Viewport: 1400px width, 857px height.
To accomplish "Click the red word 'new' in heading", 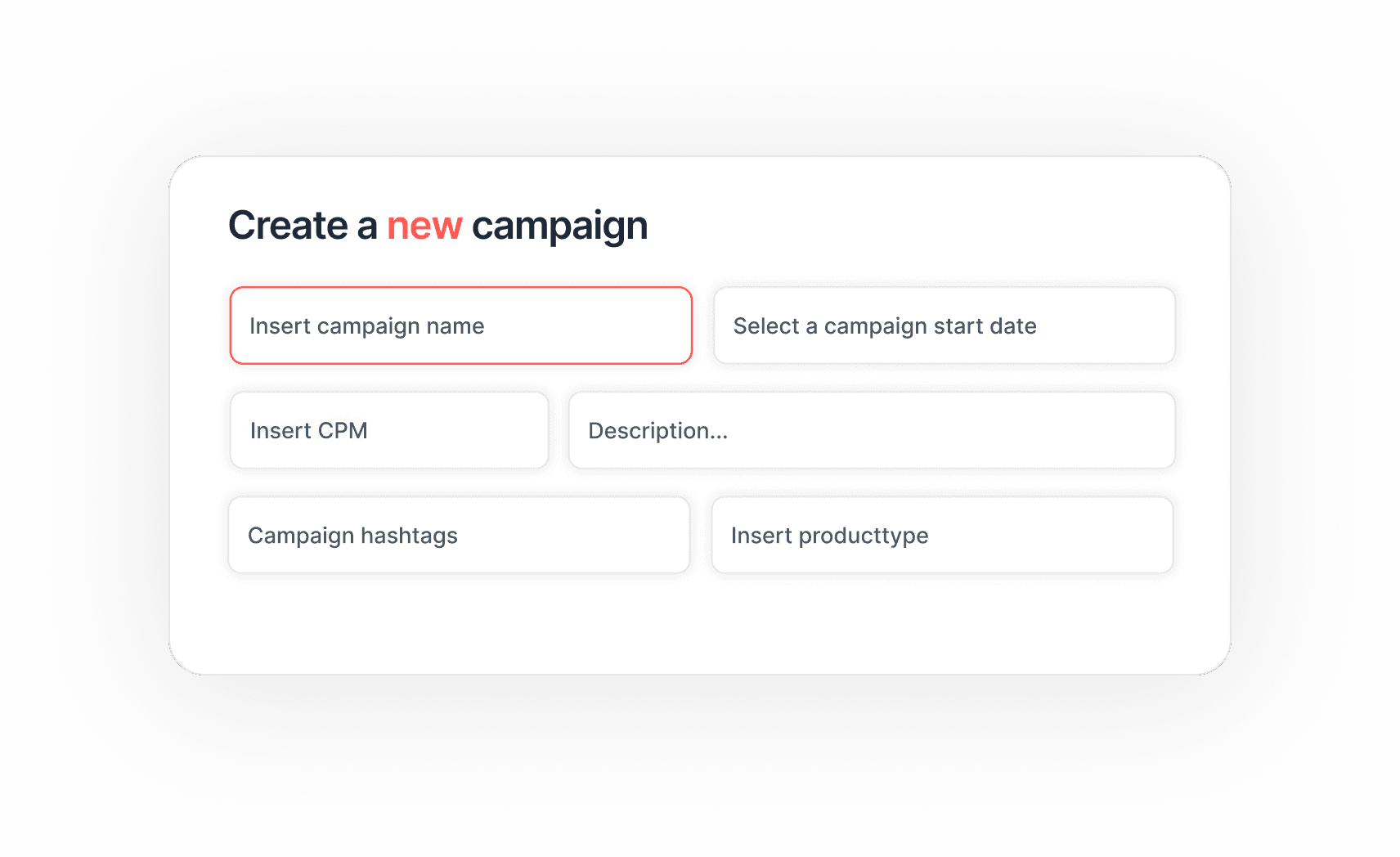I will 424,226.
